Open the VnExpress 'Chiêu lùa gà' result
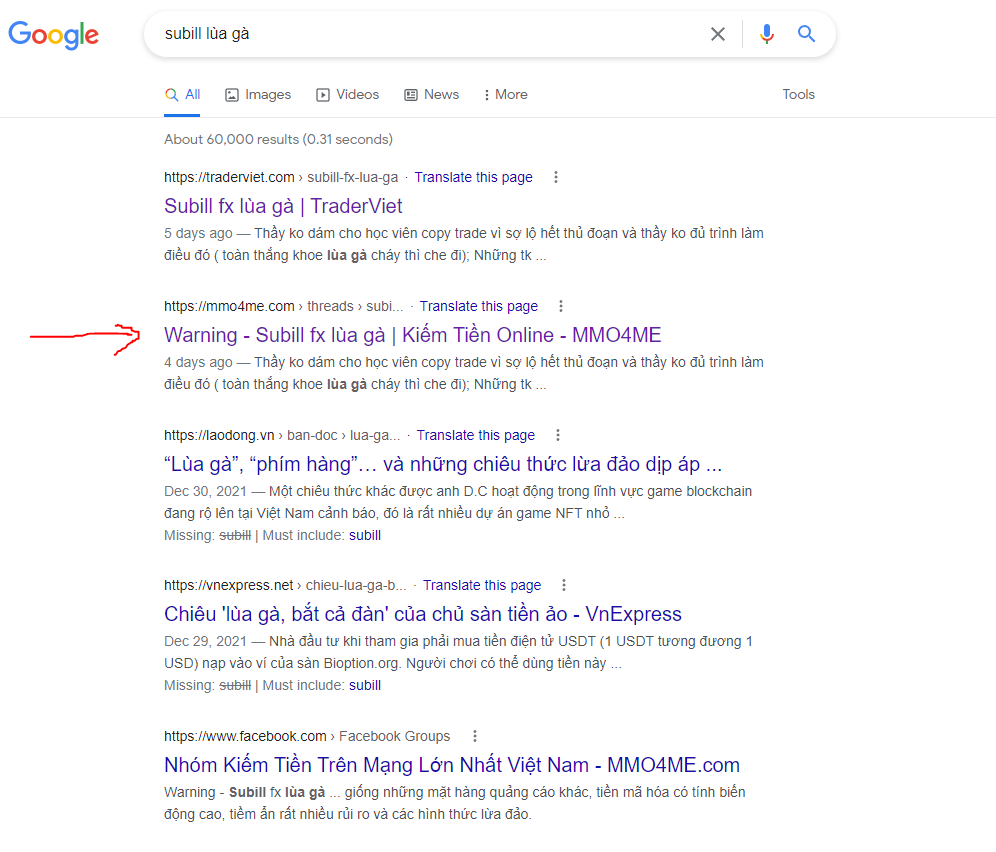The width and height of the screenshot is (996, 852). [423, 614]
